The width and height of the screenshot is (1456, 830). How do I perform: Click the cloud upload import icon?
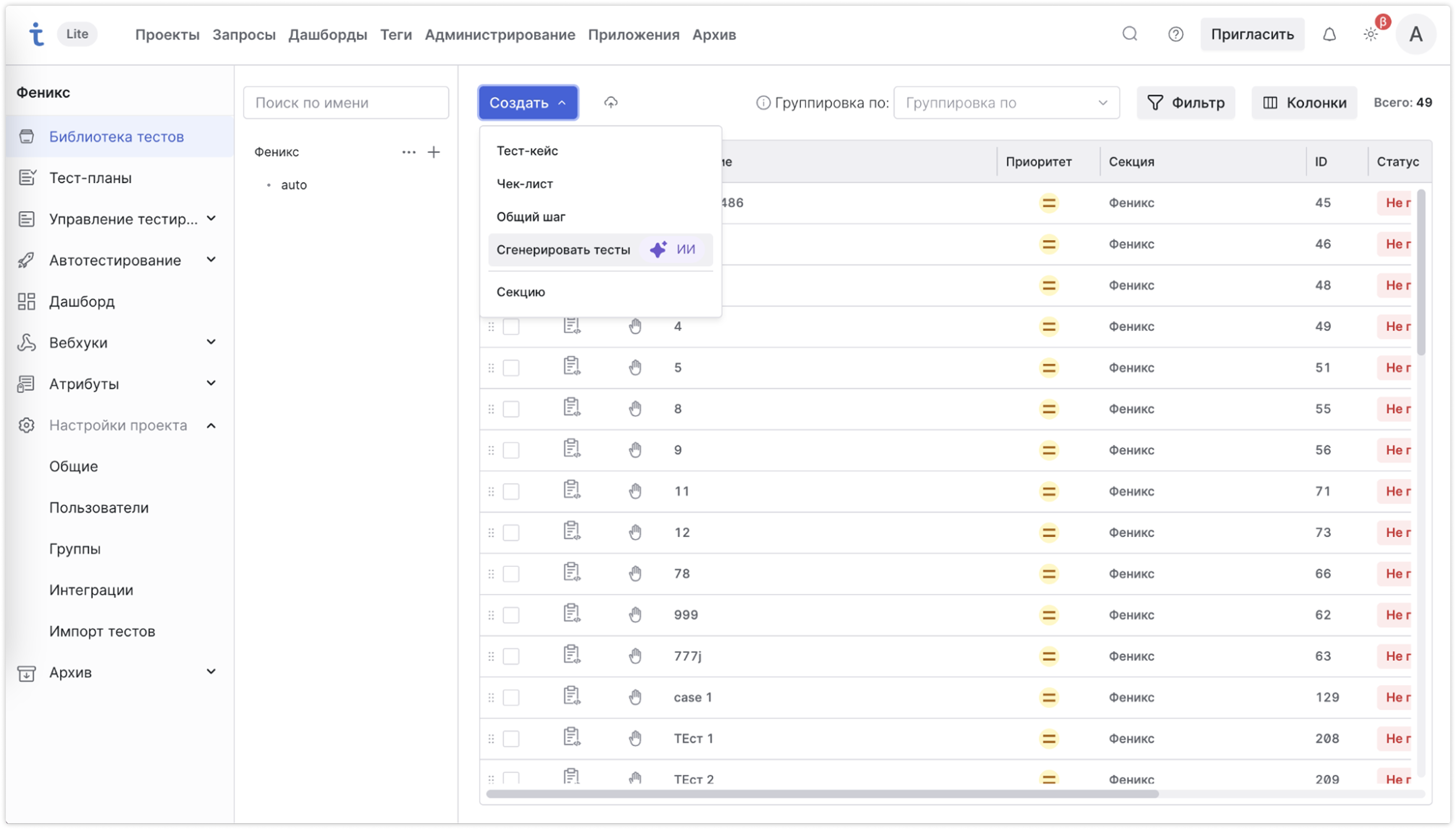coord(610,103)
